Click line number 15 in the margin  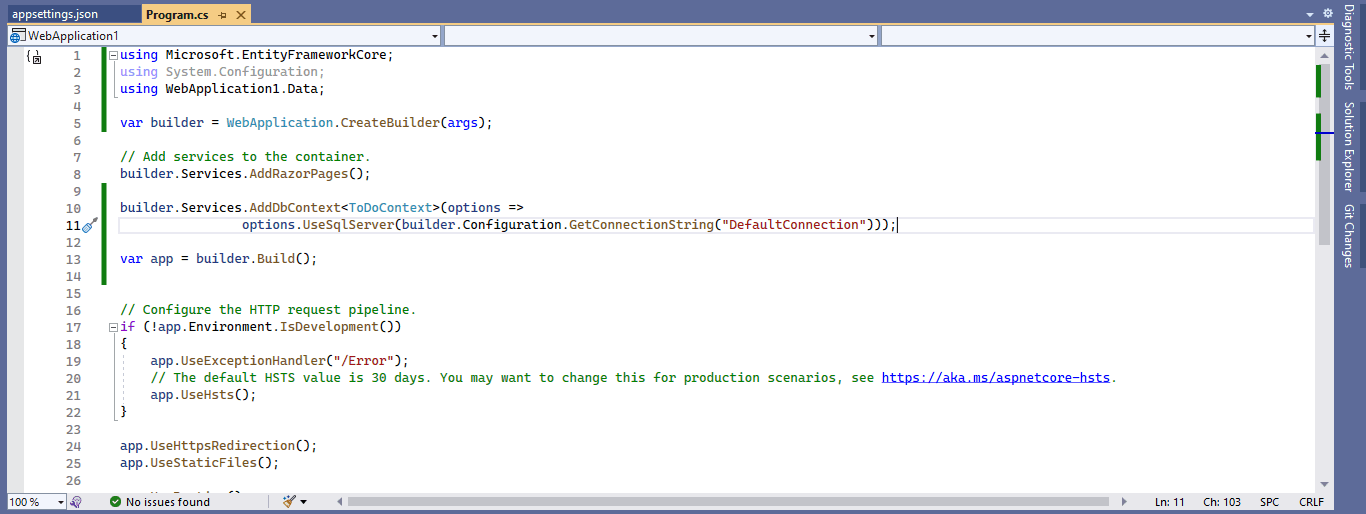73,293
